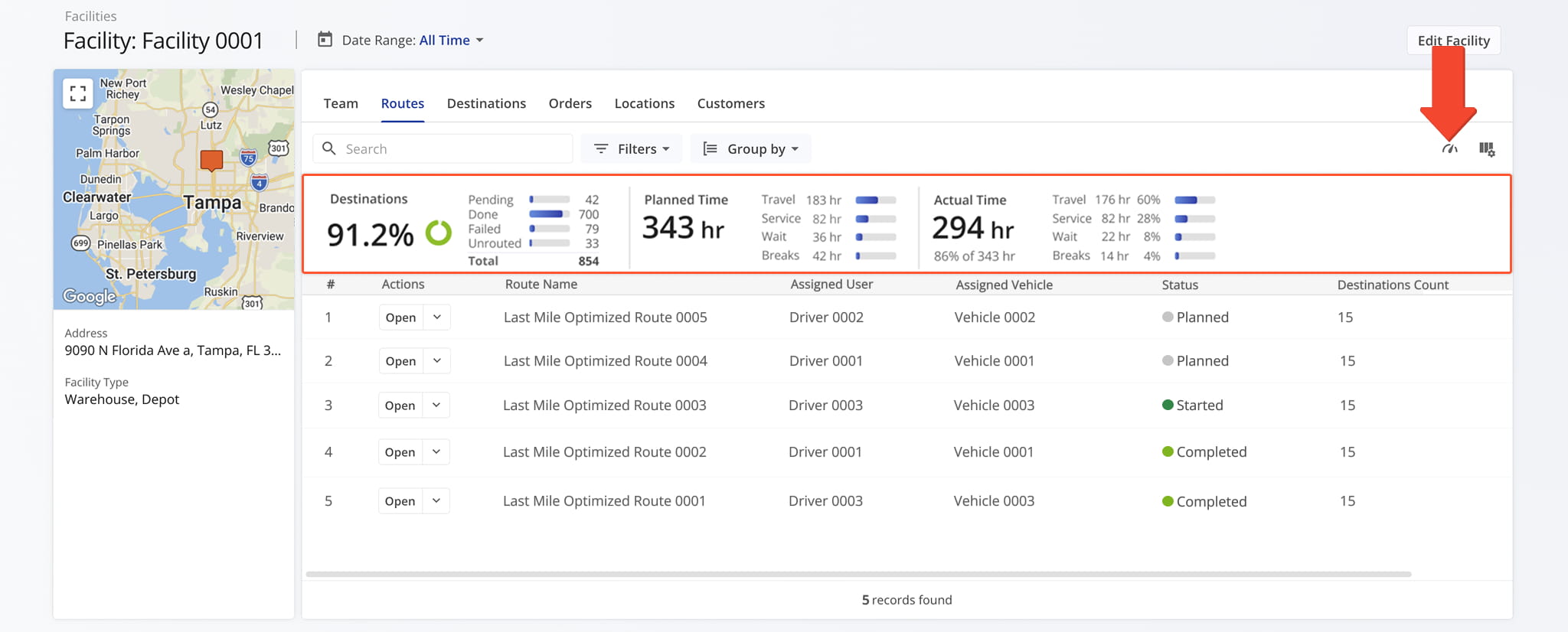Screen dimensions: 1568x632
Task: Expand actions arrow for Route 0003
Action: click(436, 405)
